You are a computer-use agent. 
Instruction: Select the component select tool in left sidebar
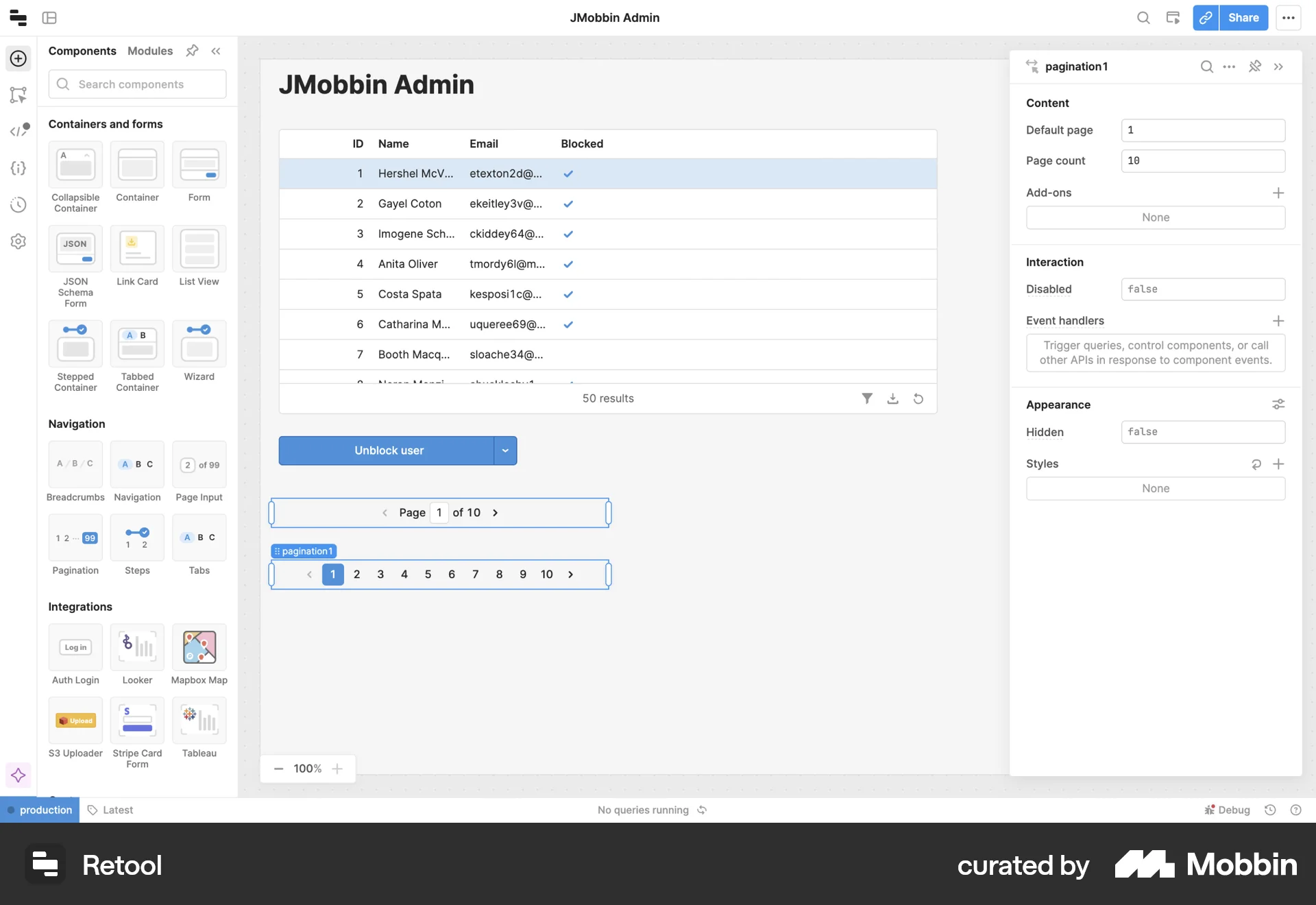[19, 95]
